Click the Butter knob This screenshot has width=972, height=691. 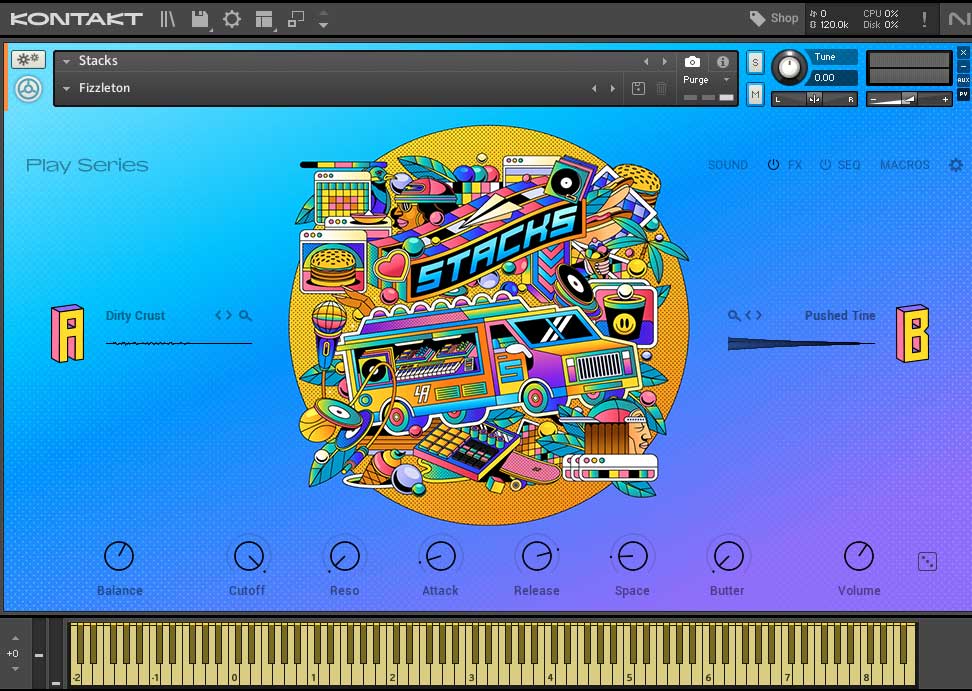tap(728, 556)
